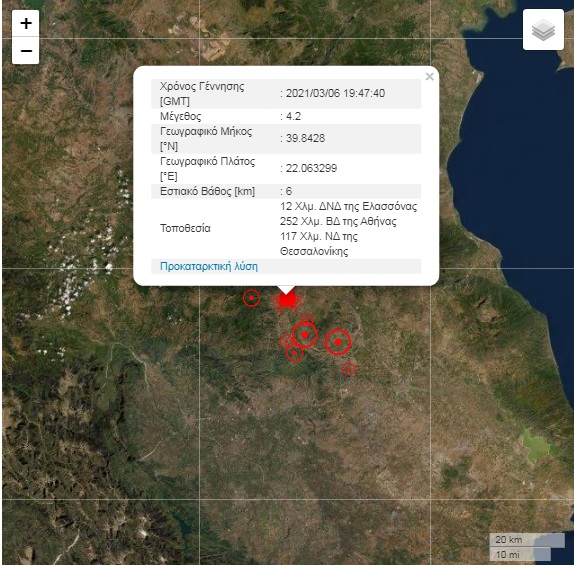Open the Προκαταρκτική λύση link

pos(209,266)
